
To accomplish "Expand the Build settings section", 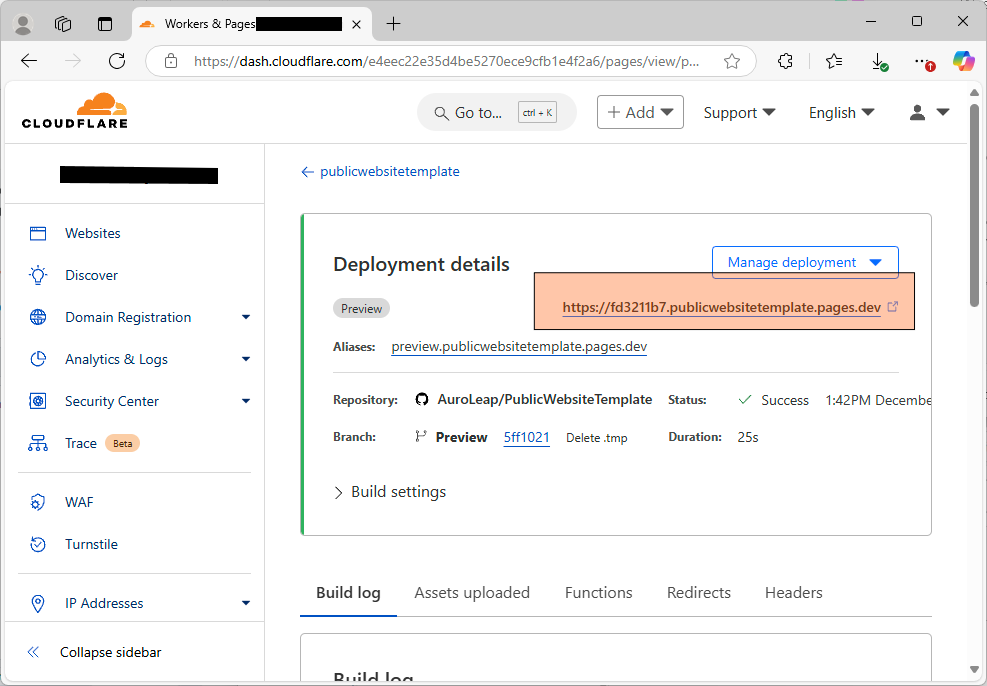I will [390, 492].
